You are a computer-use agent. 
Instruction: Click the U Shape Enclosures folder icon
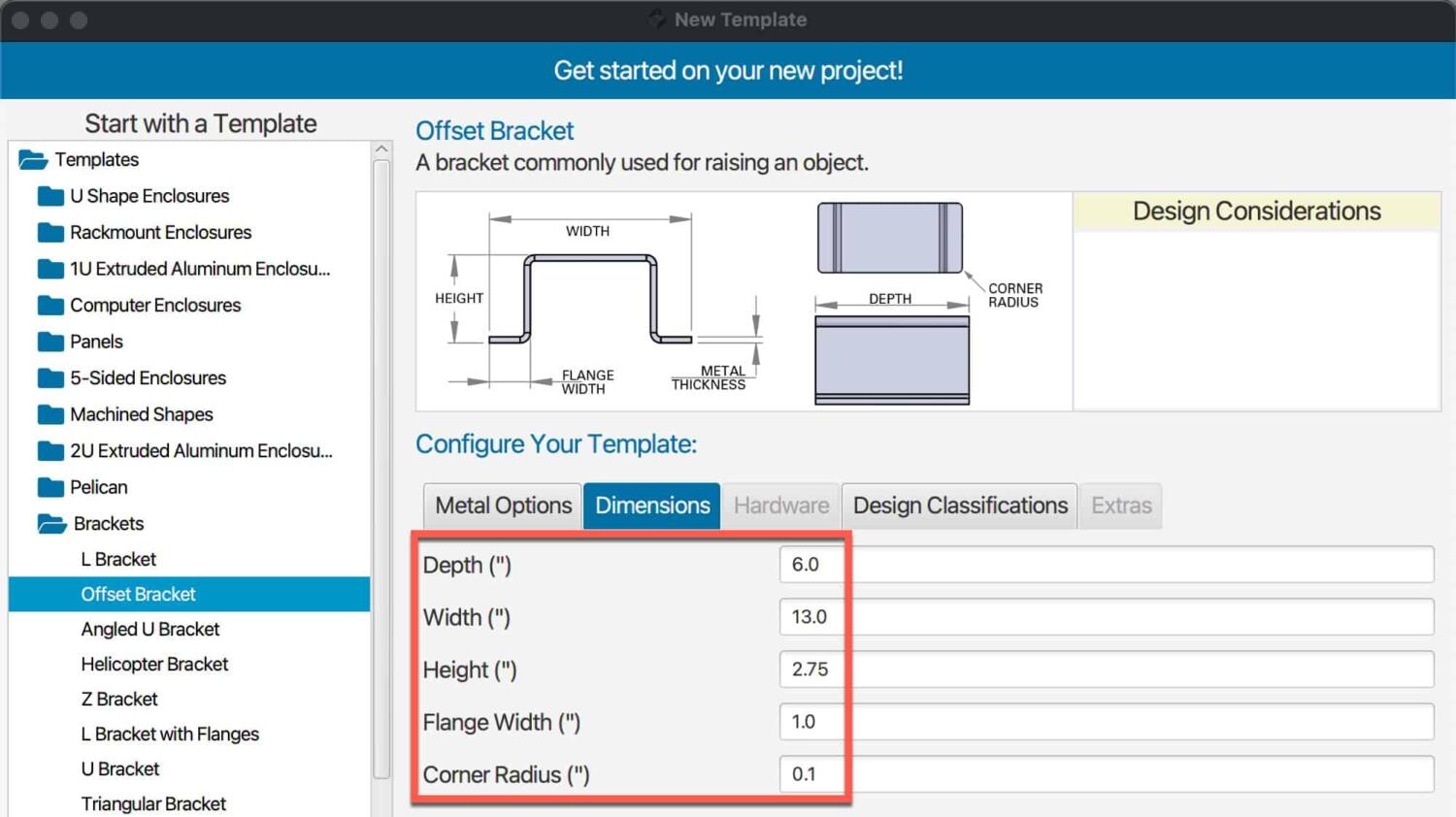point(50,197)
